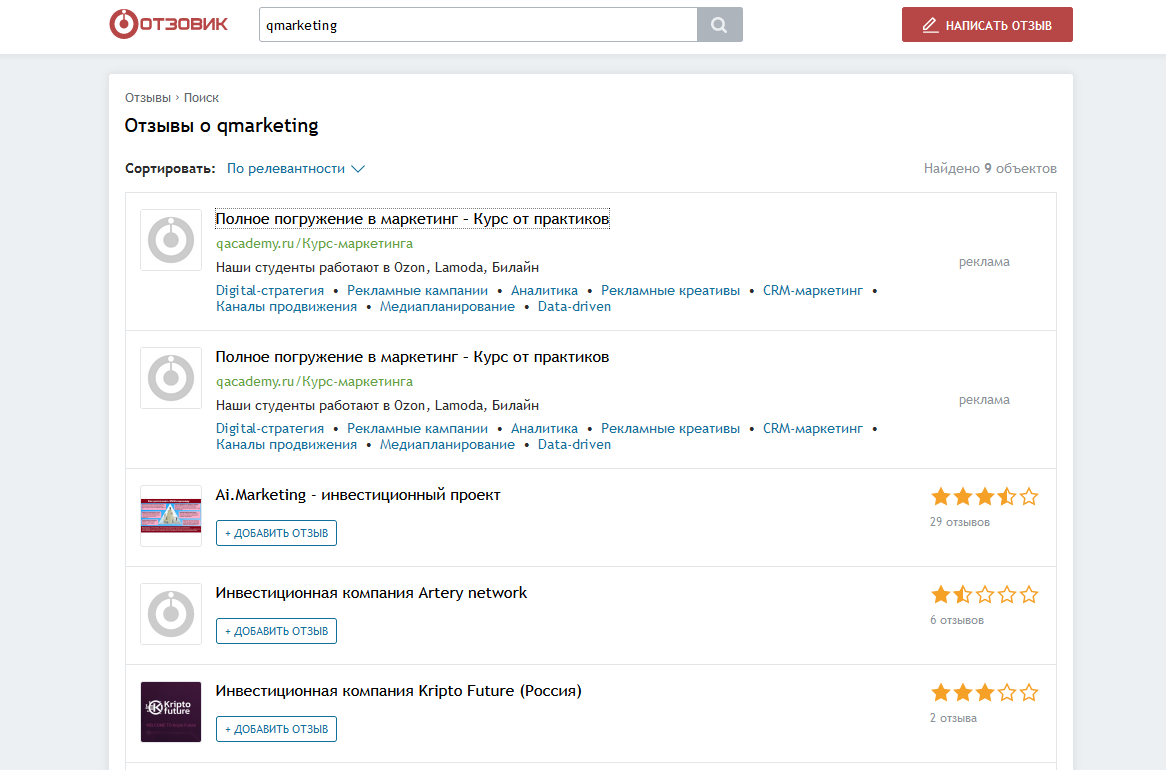
Task: Open the Kripto Future logo thumbnail
Action: click(171, 712)
